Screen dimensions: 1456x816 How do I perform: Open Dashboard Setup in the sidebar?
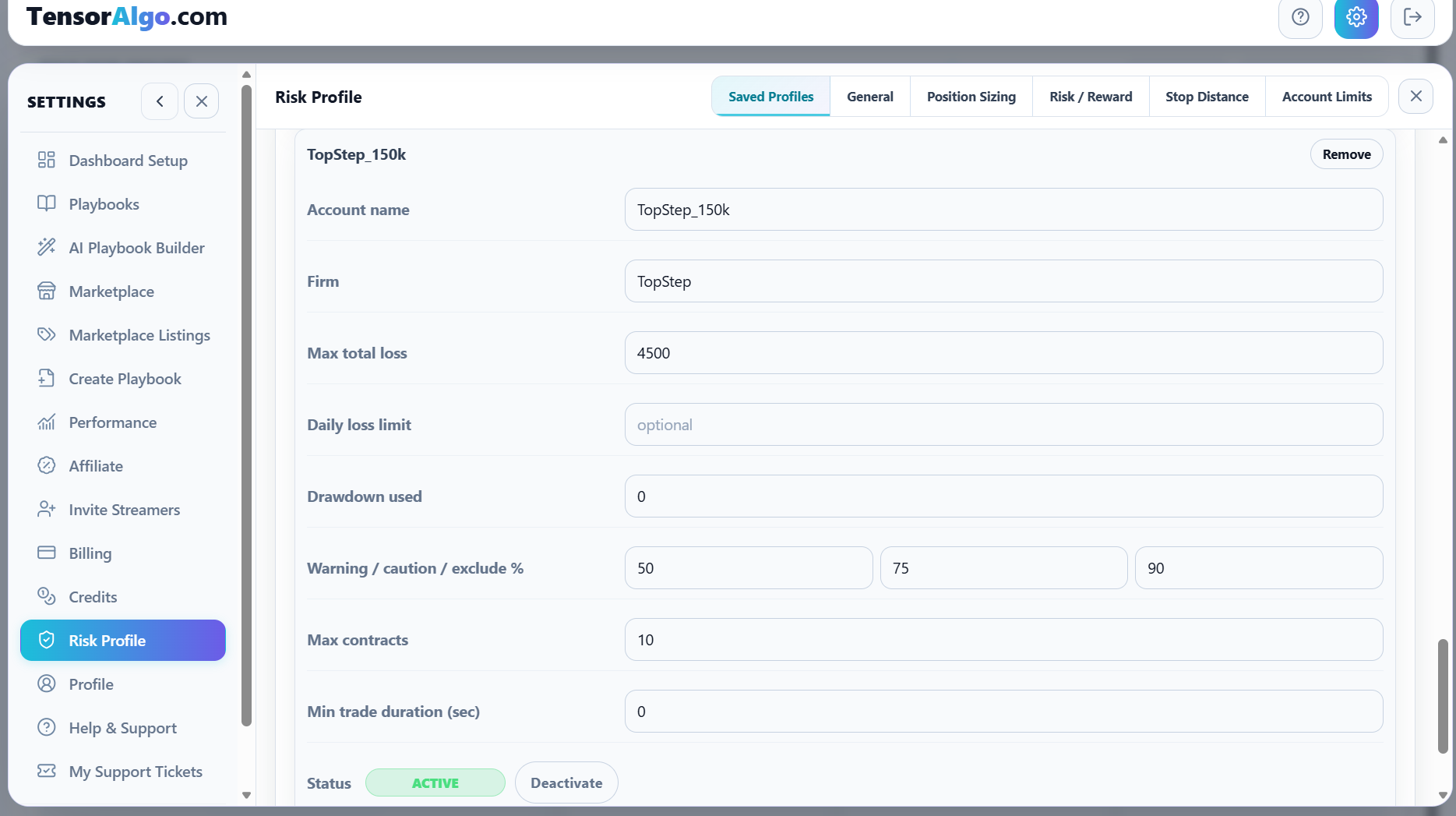123,160
